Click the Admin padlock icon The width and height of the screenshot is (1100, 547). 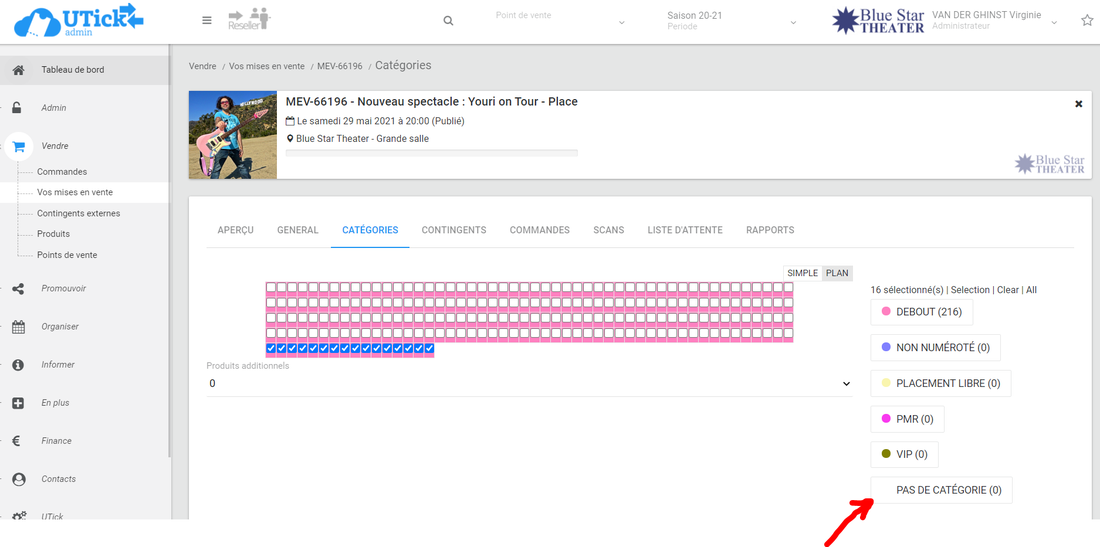(18, 108)
